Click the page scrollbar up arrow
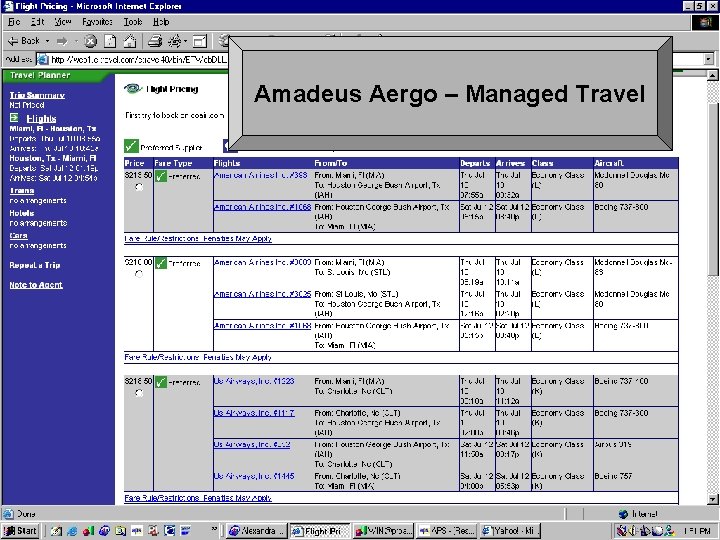The height and width of the screenshot is (540, 720). (x=712, y=75)
